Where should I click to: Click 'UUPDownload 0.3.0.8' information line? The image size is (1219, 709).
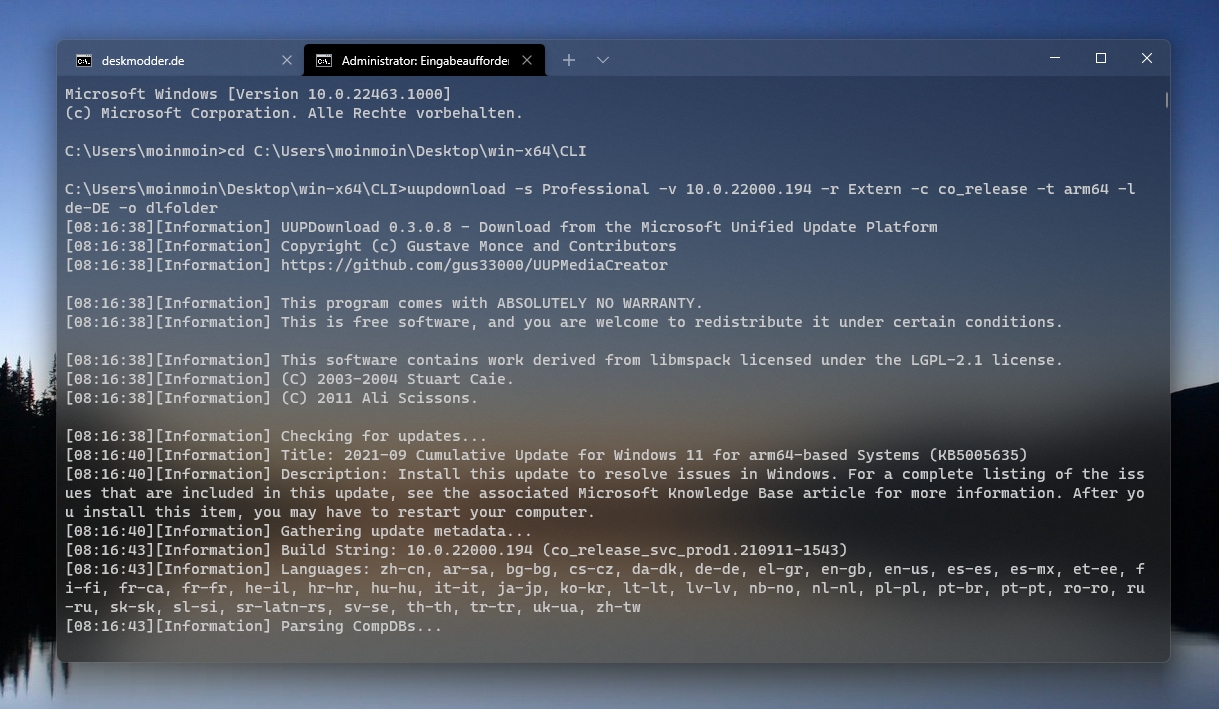point(501,227)
